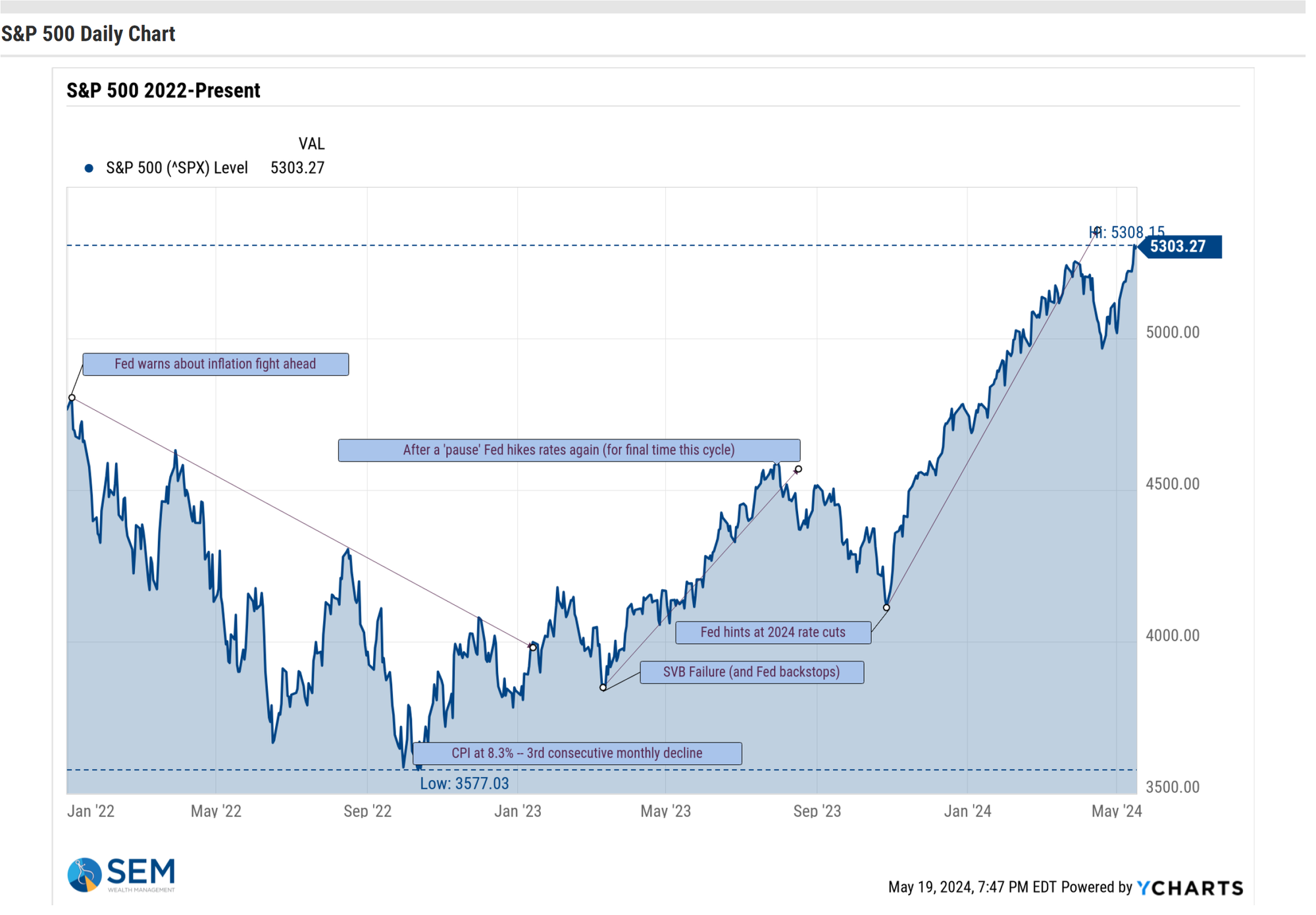Click marker circle at SVB failure low
The height and width of the screenshot is (915, 1316).
coord(603,687)
